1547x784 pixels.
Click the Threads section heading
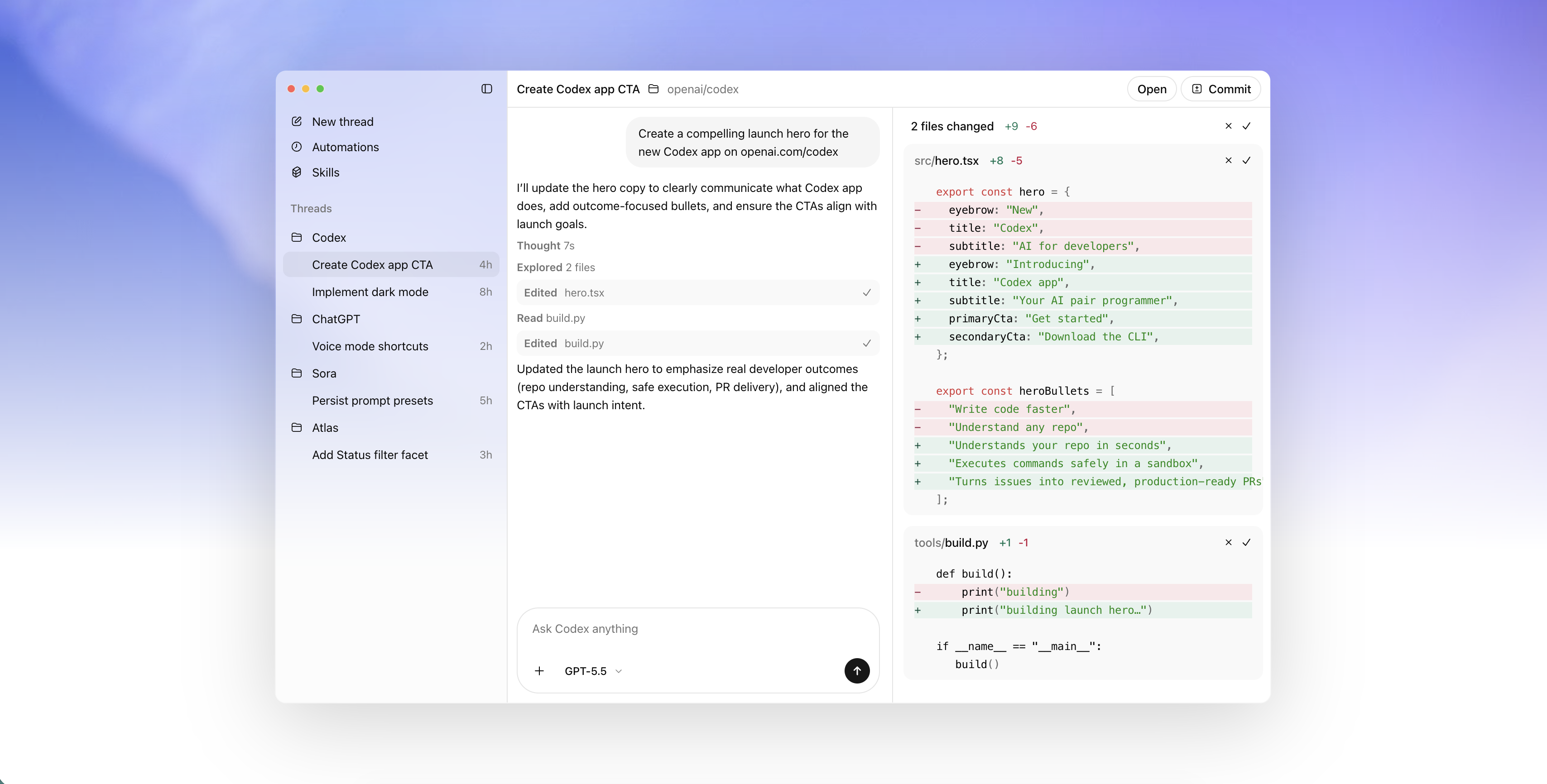click(311, 209)
